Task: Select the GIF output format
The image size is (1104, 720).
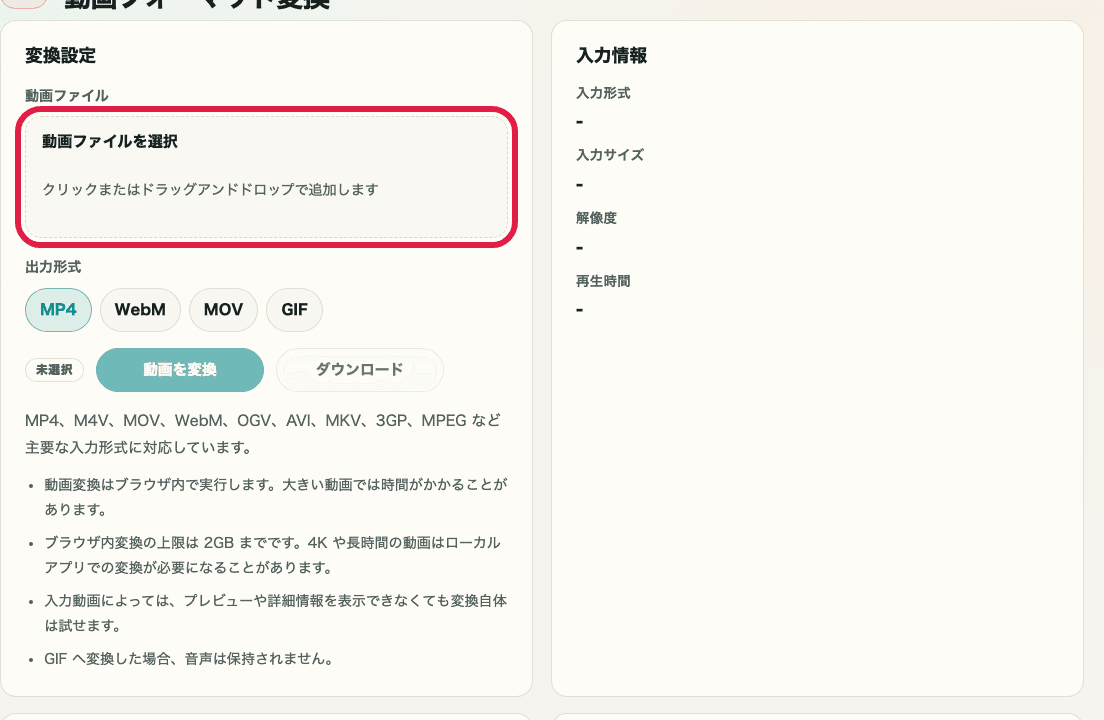Action: coord(294,310)
